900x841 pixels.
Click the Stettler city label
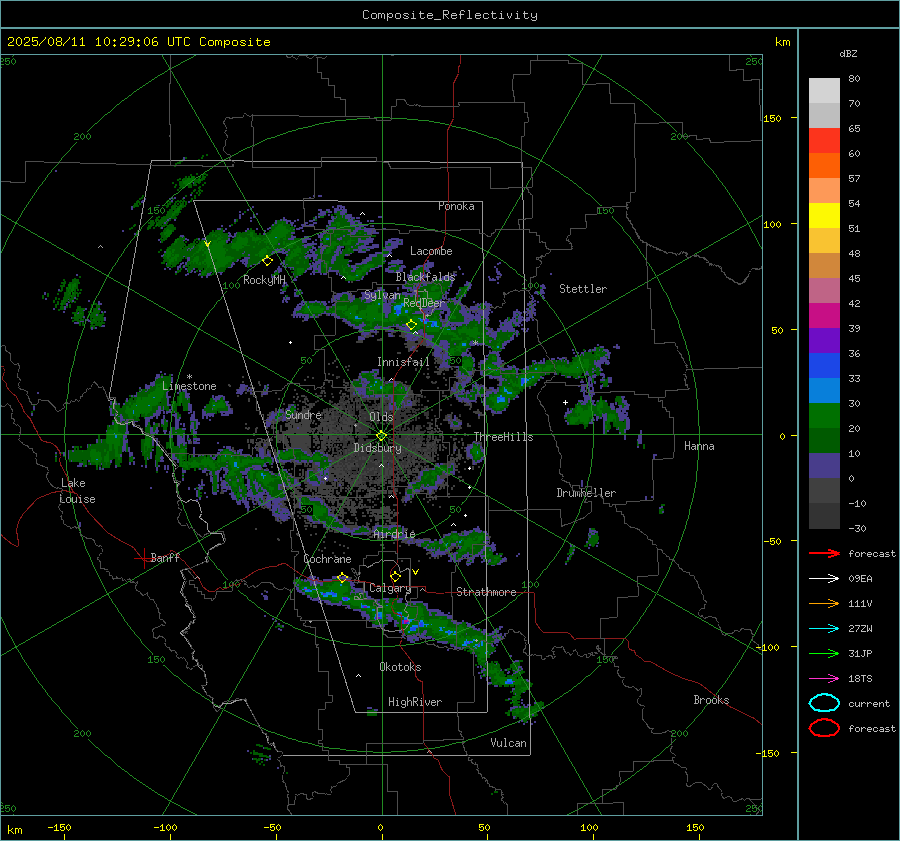(583, 289)
